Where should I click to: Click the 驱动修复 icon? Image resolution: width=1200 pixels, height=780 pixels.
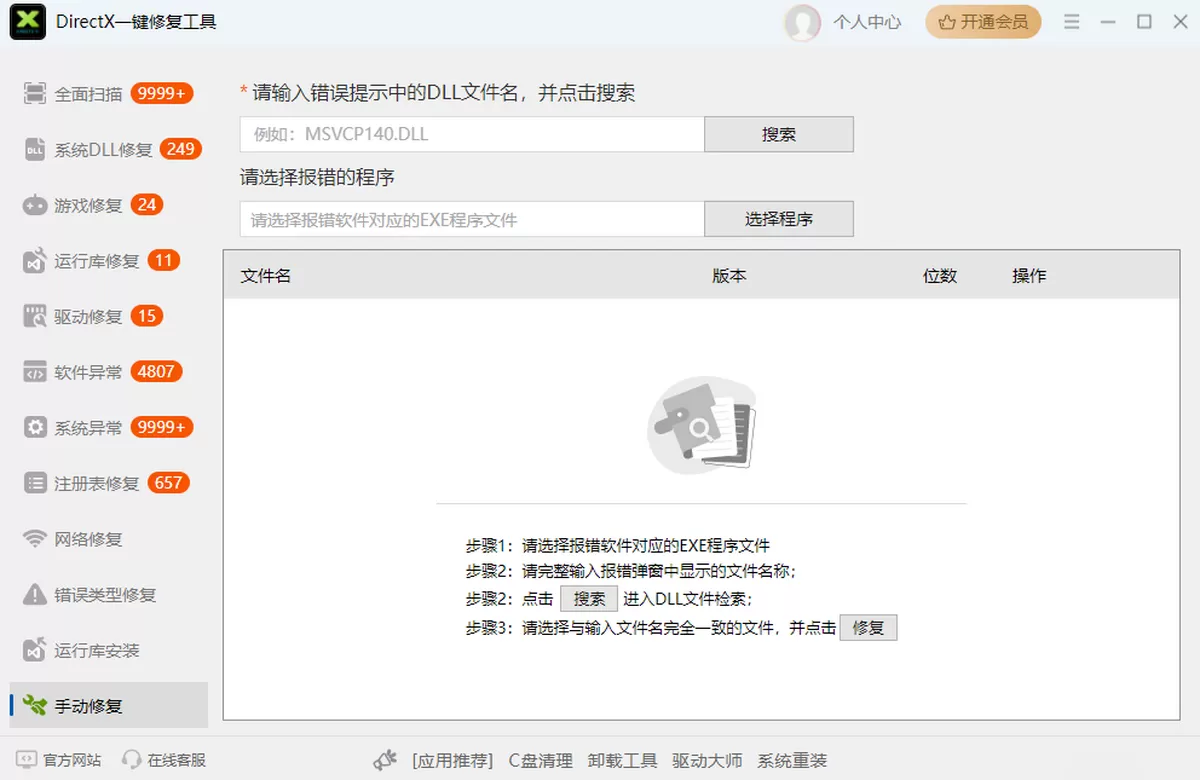coord(35,317)
